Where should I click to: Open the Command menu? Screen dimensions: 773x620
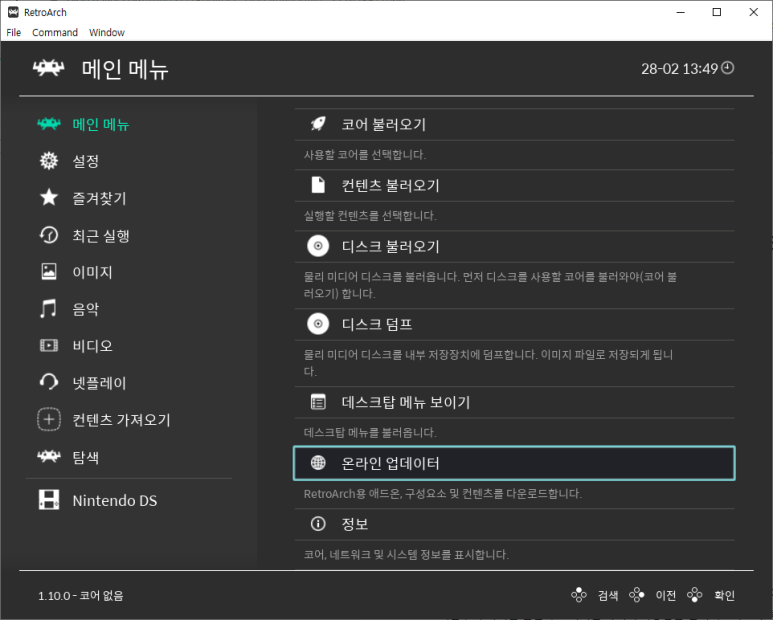pos(55,33)
